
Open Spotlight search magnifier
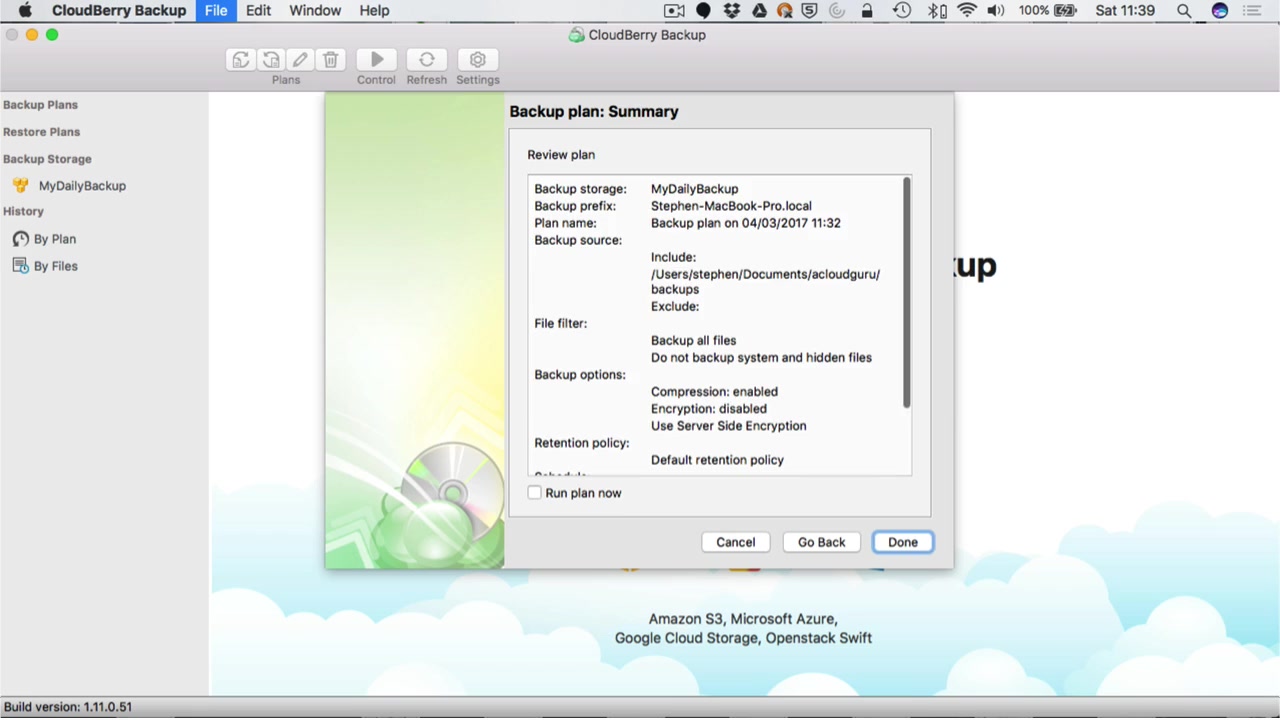tap(1184, 11)
